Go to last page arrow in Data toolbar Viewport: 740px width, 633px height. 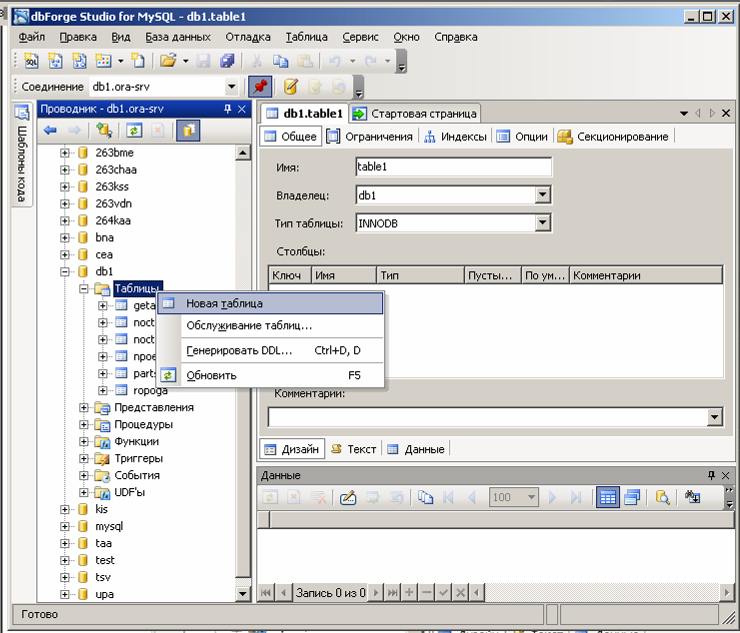click(576, 497)
